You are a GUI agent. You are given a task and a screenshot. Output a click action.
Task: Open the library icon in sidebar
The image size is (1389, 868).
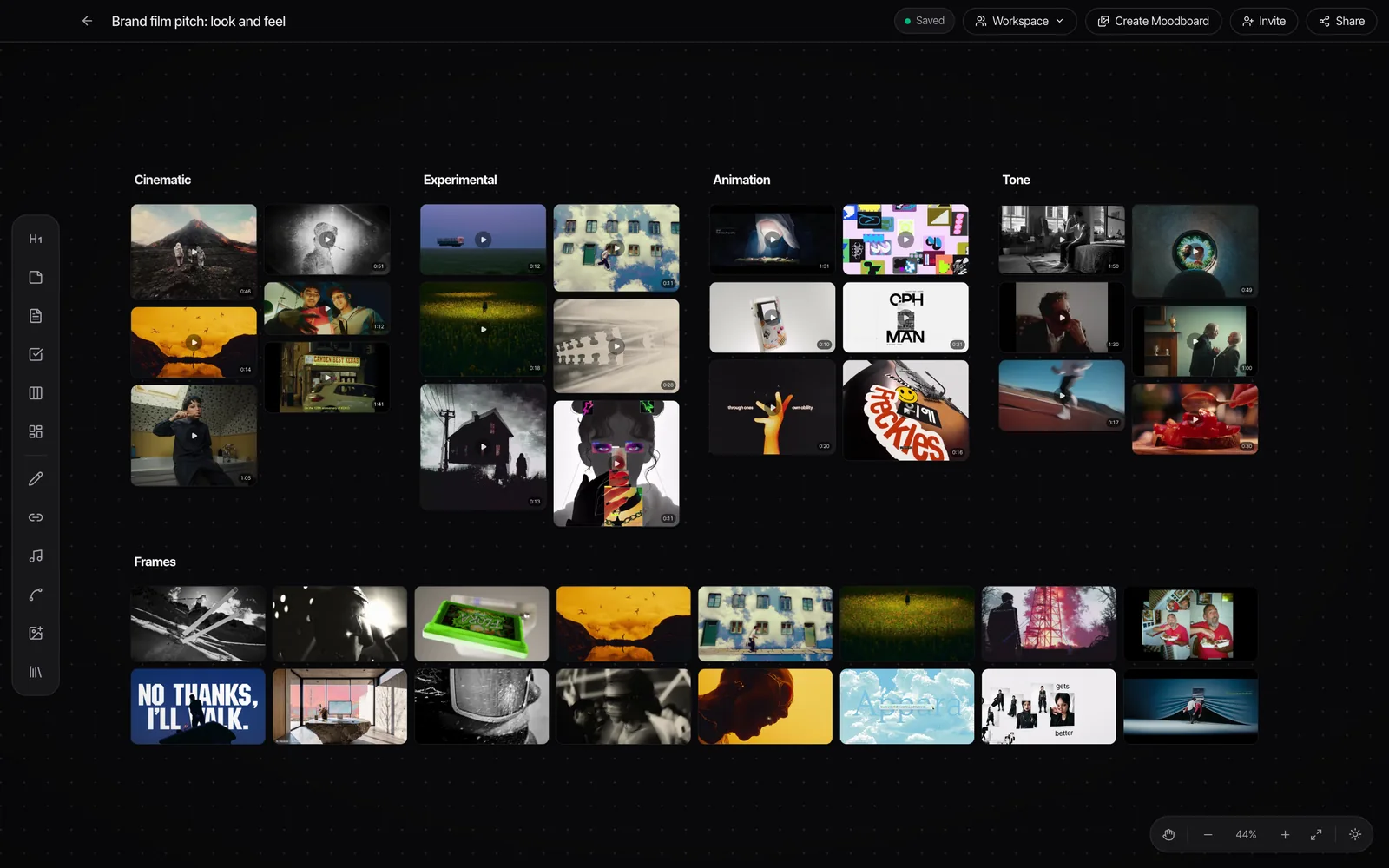(36, 672)
